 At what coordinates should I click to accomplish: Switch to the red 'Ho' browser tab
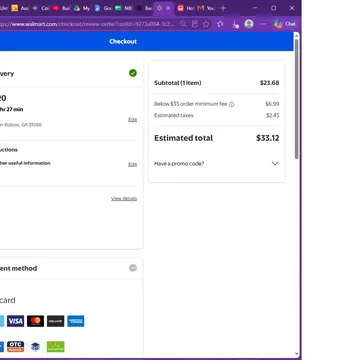pos(185,8)
